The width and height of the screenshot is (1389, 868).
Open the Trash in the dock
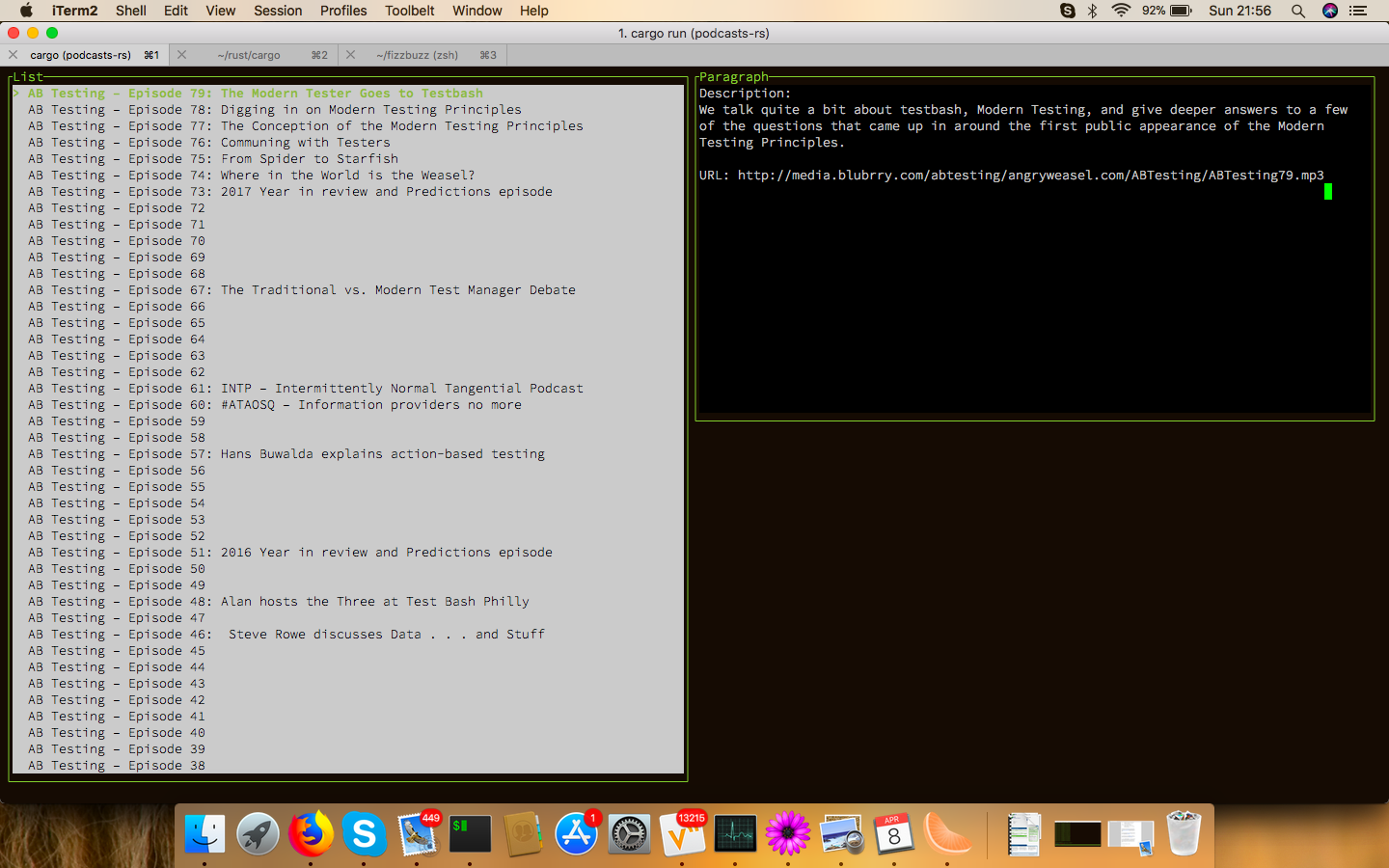click(1184, 834)
